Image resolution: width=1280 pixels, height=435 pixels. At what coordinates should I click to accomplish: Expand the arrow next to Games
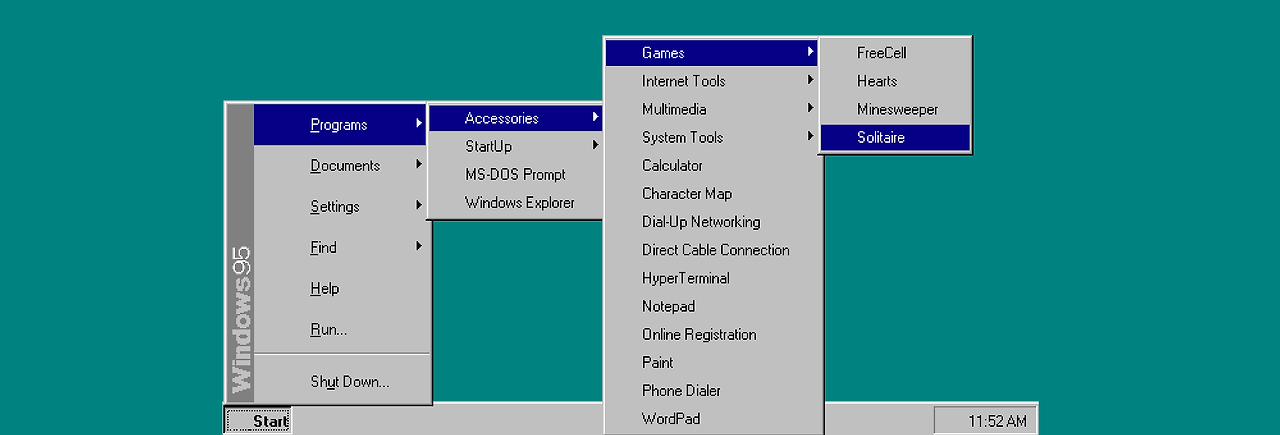[811, 52]
